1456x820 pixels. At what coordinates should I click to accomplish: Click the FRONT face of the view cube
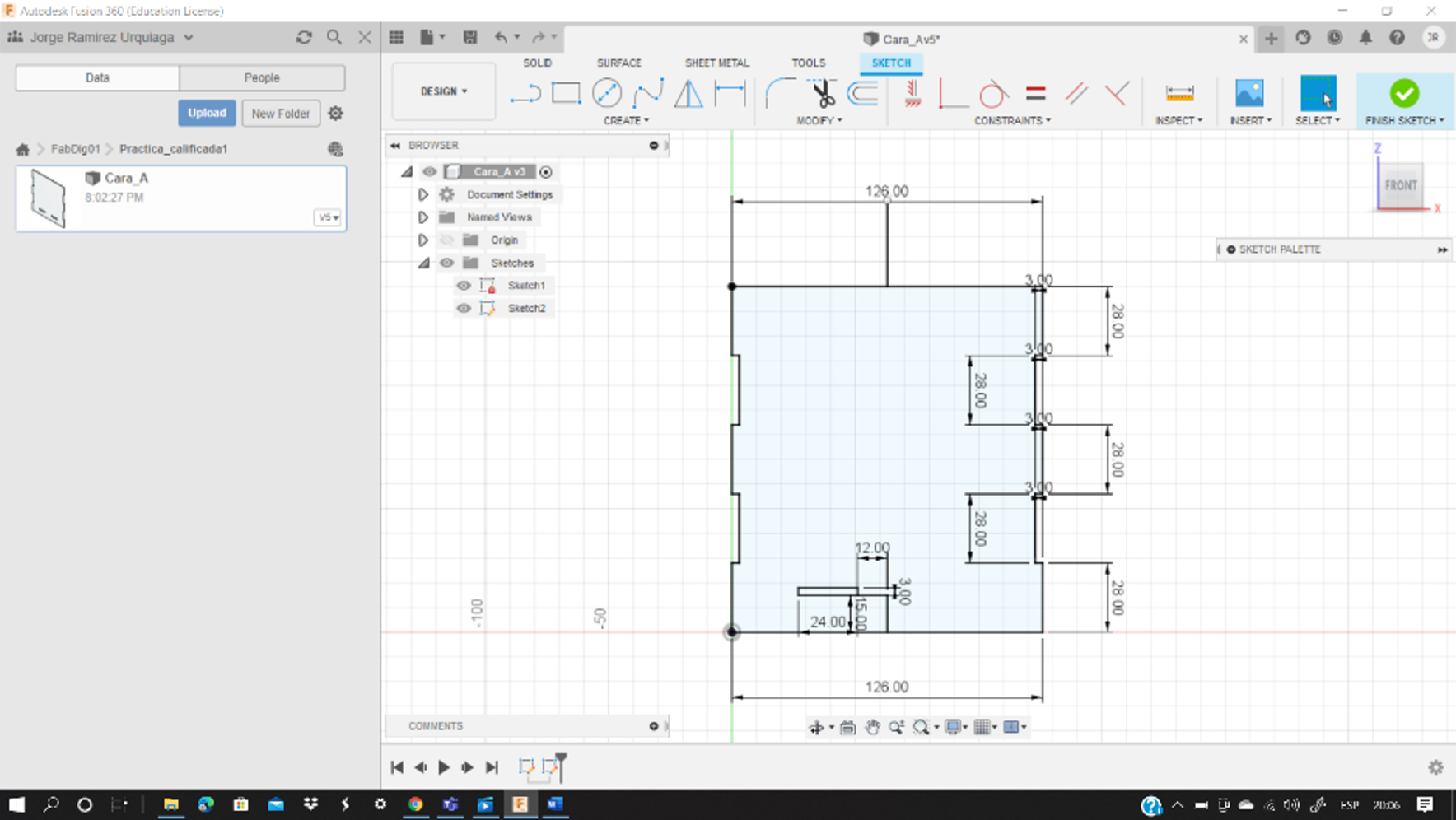(1401, 185)
